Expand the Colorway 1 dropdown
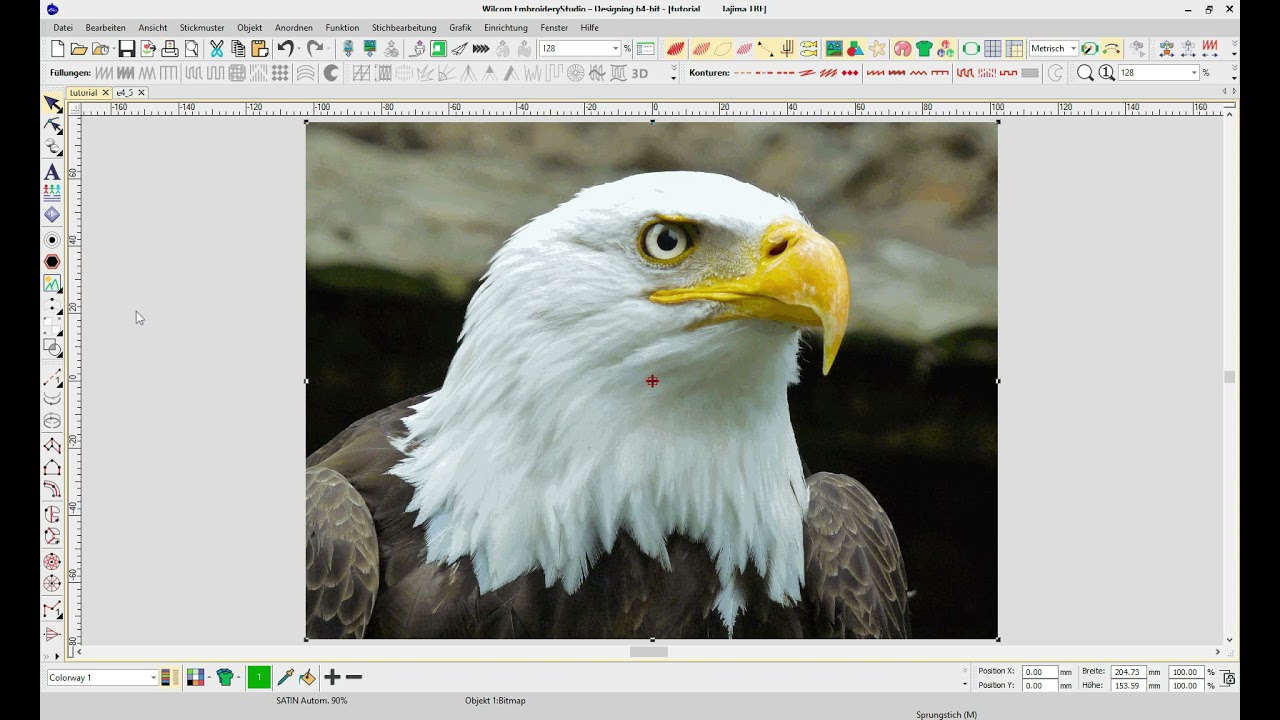The width and height of the screenshot is (1280, 720). [x=153, y=678]
